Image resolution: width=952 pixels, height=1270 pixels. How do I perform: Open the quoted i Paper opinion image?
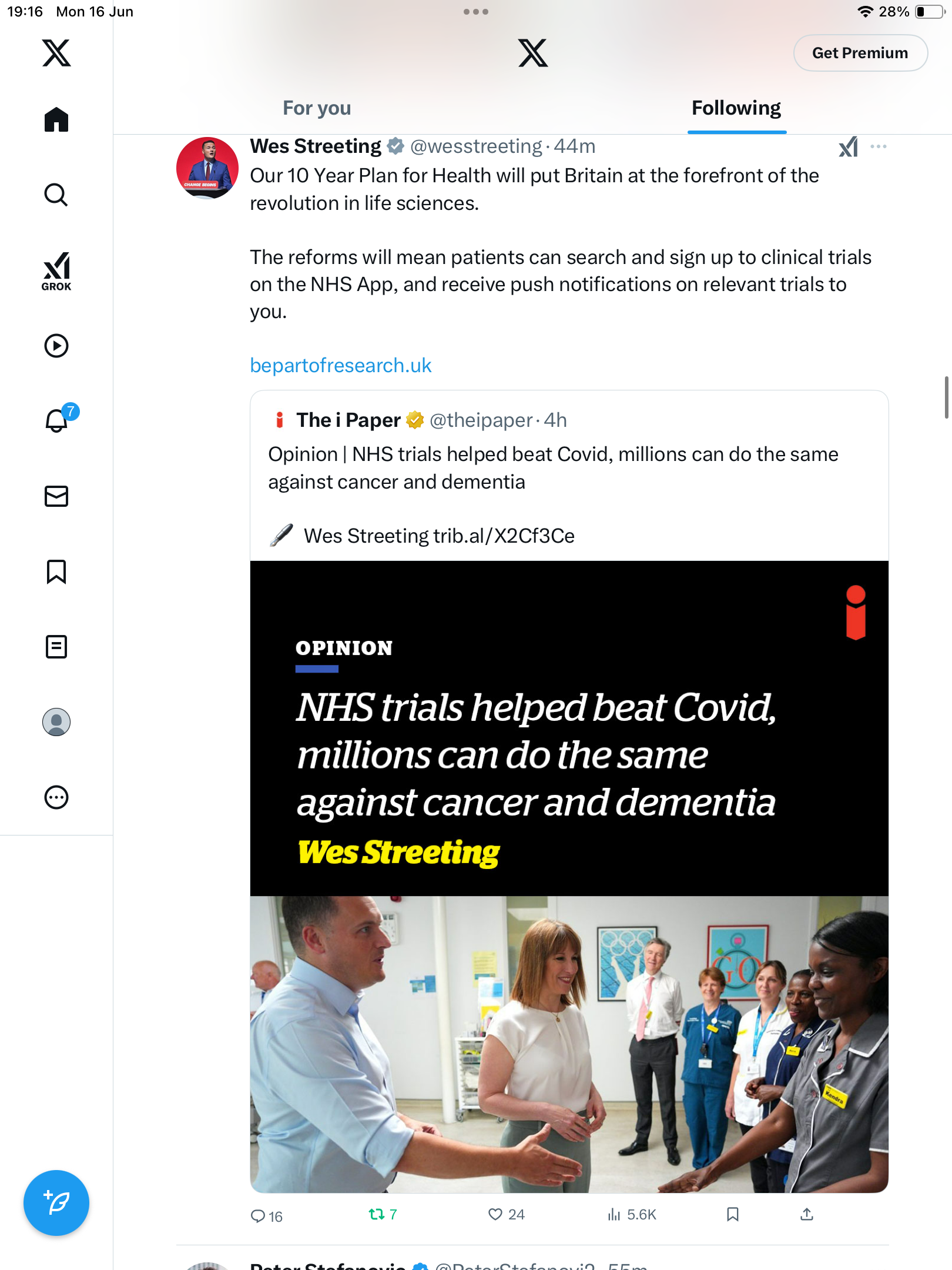(569, 876)
